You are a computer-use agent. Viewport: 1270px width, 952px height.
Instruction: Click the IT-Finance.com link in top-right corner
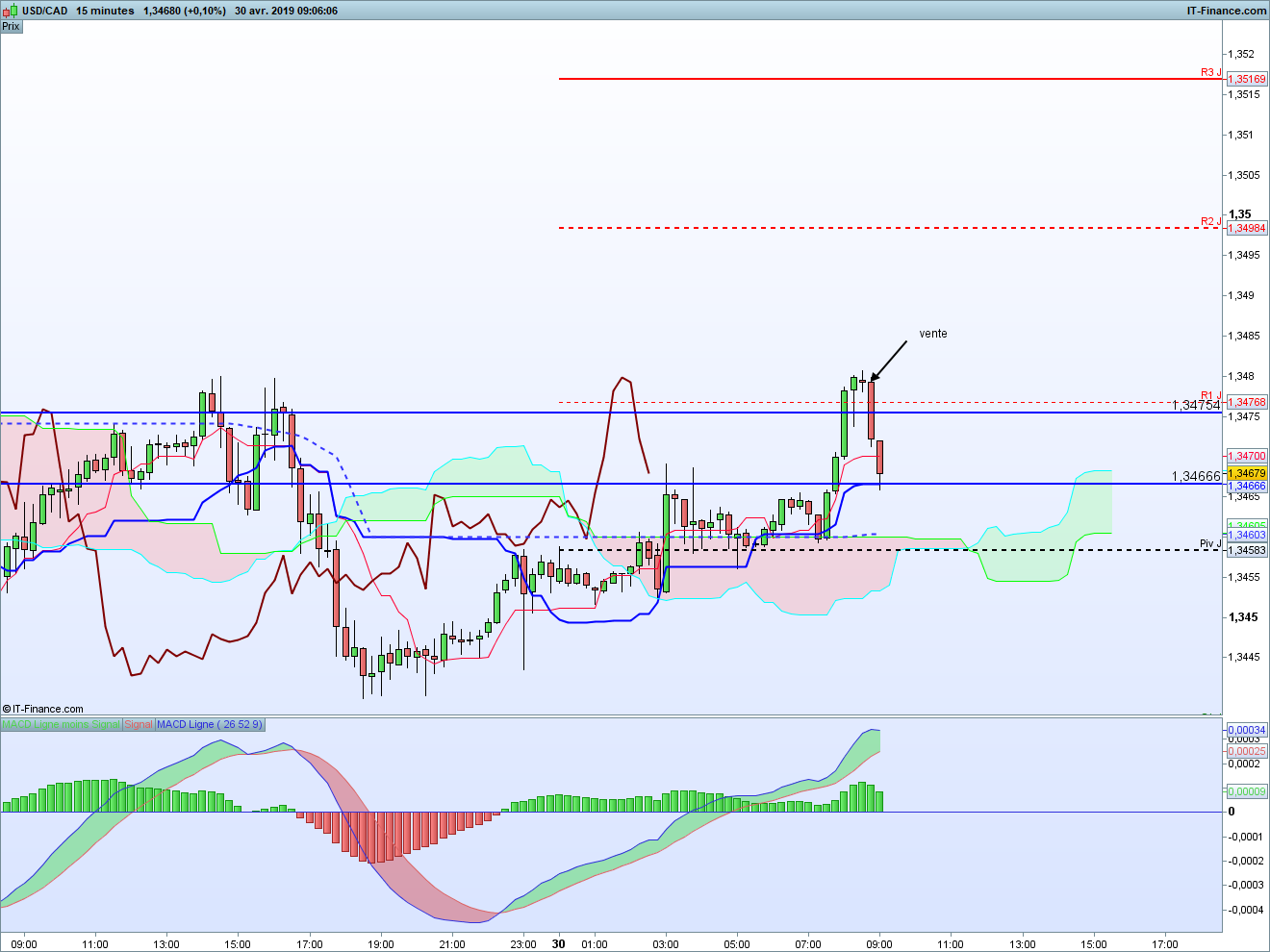pyautogui.click(x=1227, y=11)
